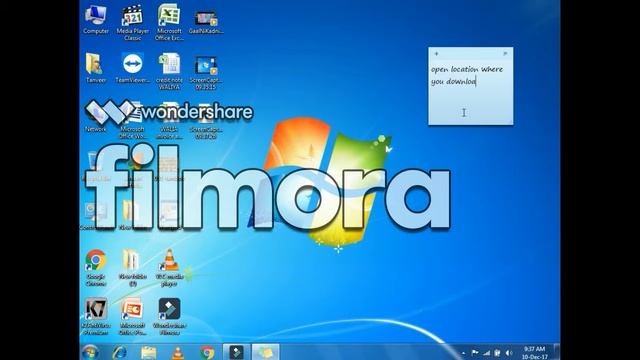
Task: Add a new sticky note with plus
Action: click(436, 53)
